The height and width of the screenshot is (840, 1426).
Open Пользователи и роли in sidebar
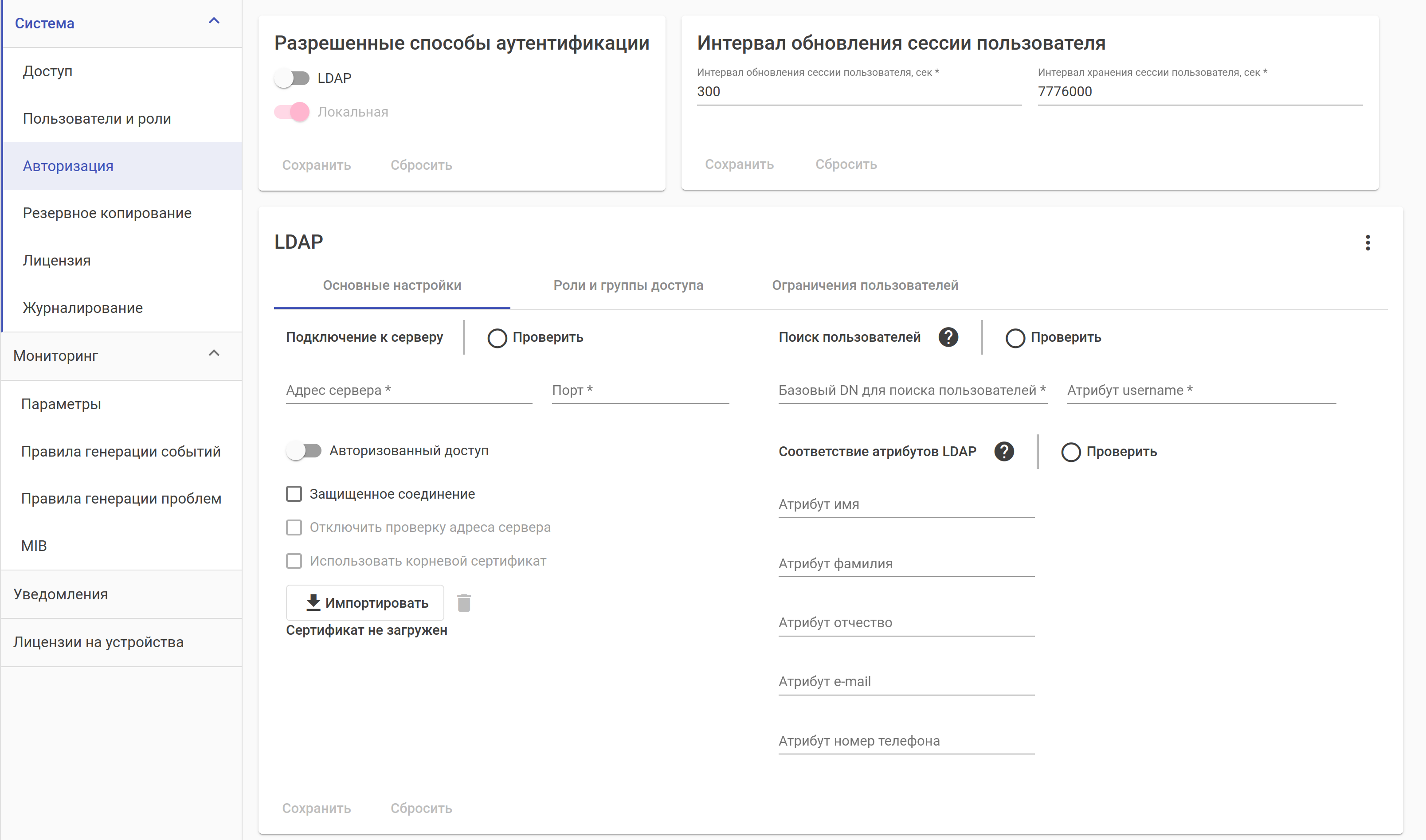pyautogui.click(x=97, y=119)
